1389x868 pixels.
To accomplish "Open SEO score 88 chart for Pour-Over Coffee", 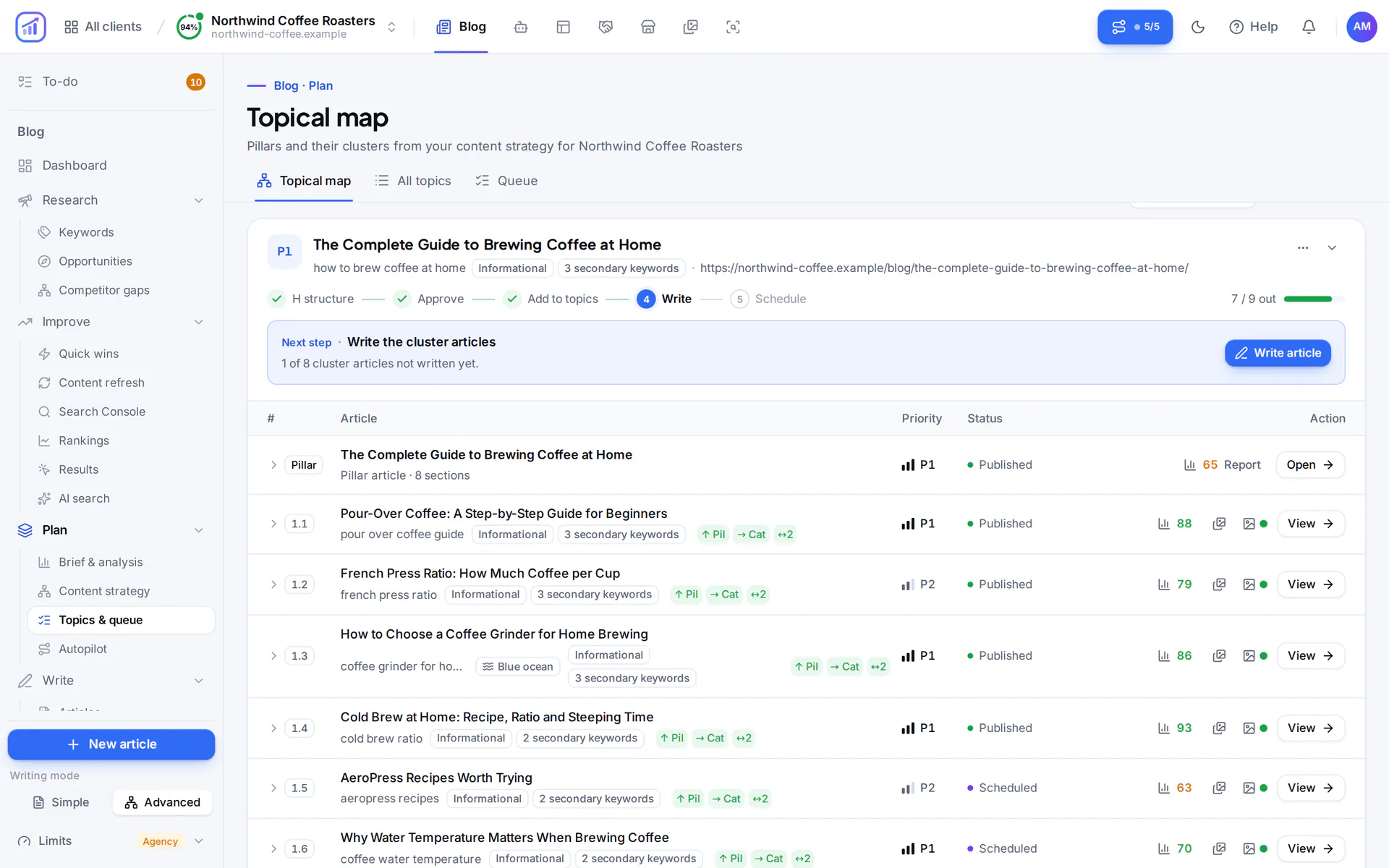I will 1175,524.
